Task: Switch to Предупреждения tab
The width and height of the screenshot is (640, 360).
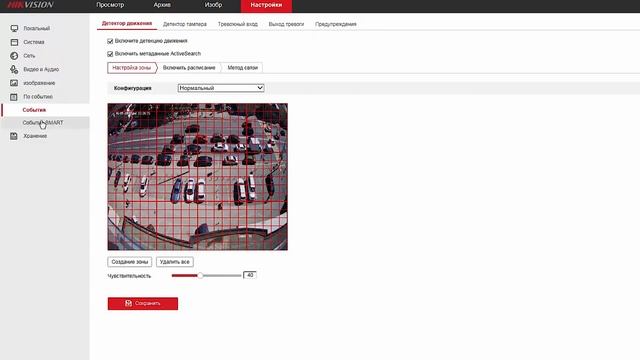Action: click(336, 24)
